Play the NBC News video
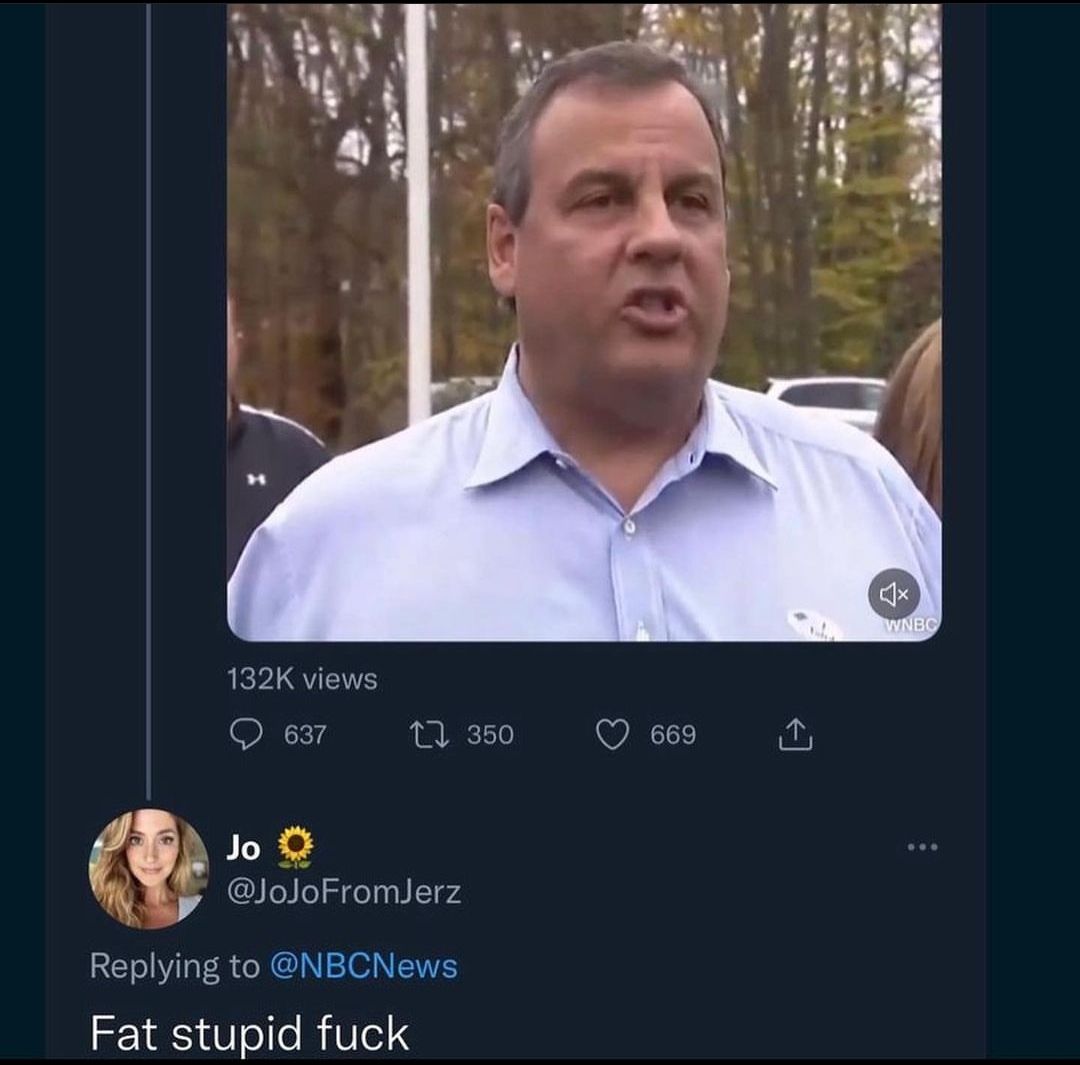The height and width of the screenshot is (1065, 1080). (584, 322)
